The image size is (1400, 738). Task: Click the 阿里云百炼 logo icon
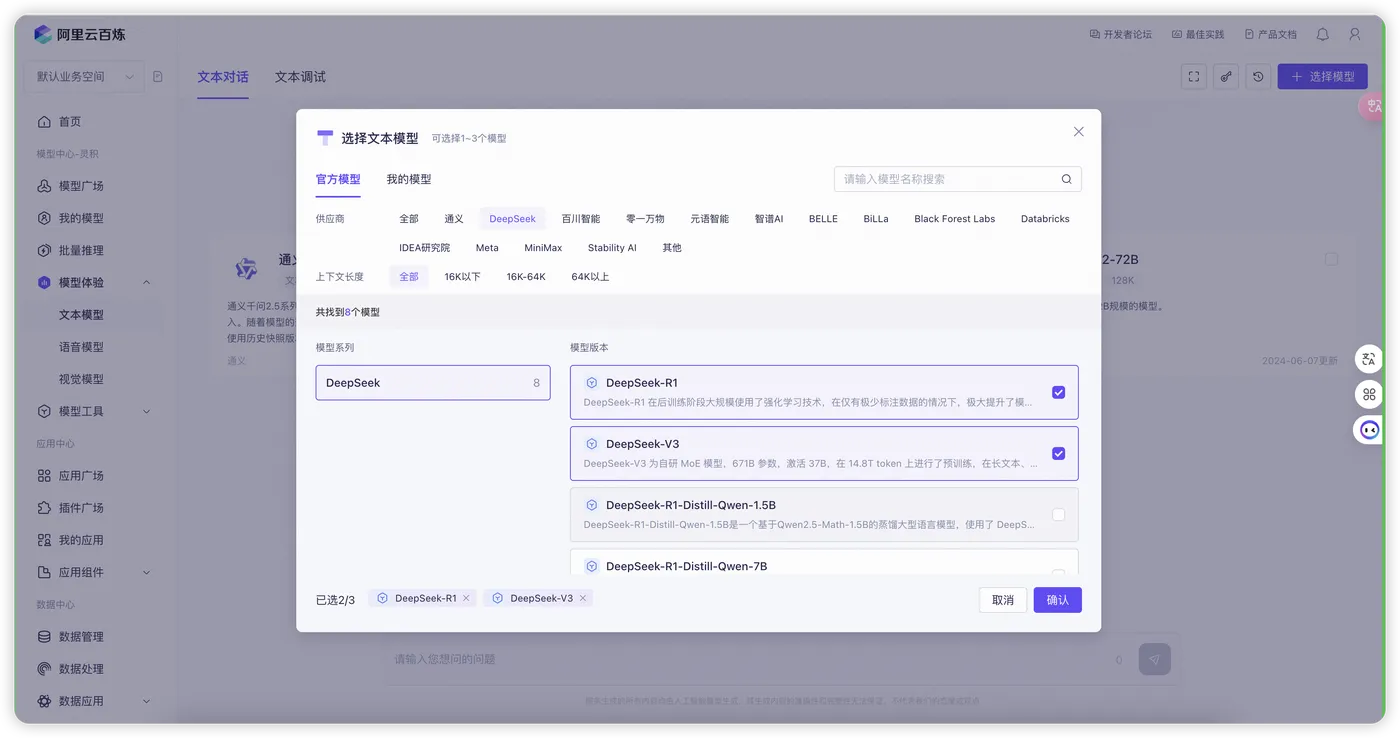click(x=42, y=34)
